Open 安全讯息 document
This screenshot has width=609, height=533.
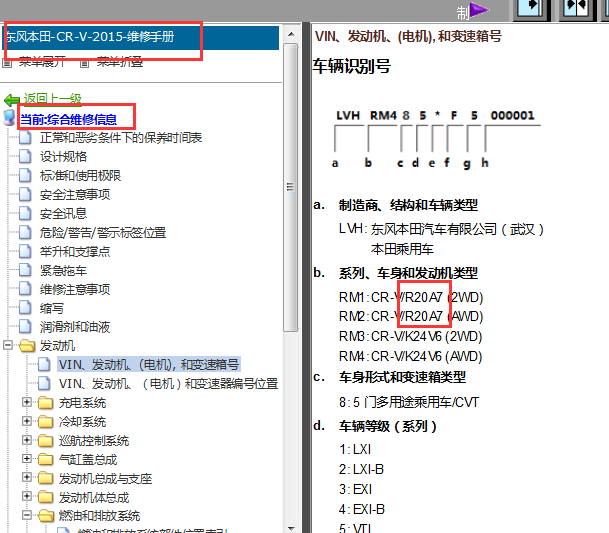(63, 214)
